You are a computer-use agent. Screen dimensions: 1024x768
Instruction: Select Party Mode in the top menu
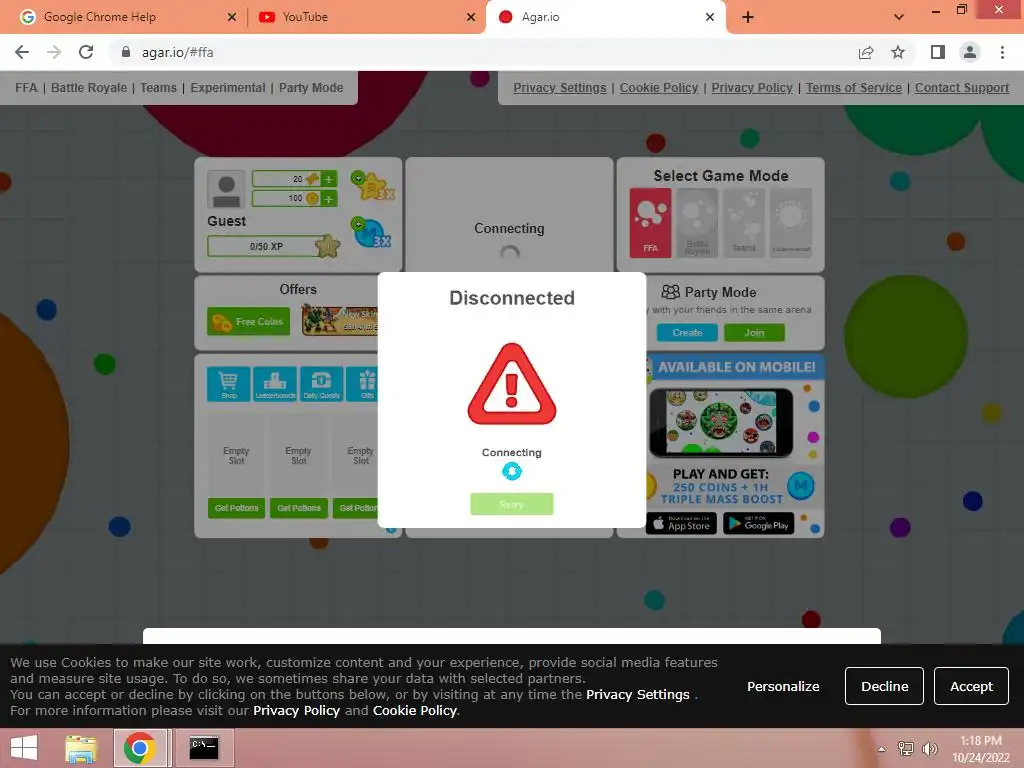[x=311, y=88]
